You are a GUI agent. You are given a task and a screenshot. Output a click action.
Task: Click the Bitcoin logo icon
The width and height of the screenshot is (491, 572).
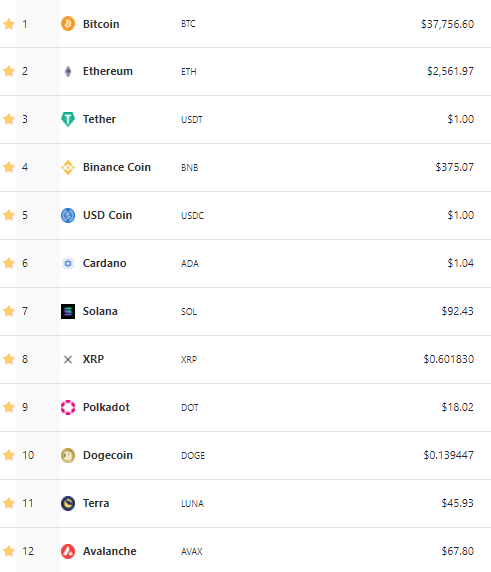coord(68,24)
